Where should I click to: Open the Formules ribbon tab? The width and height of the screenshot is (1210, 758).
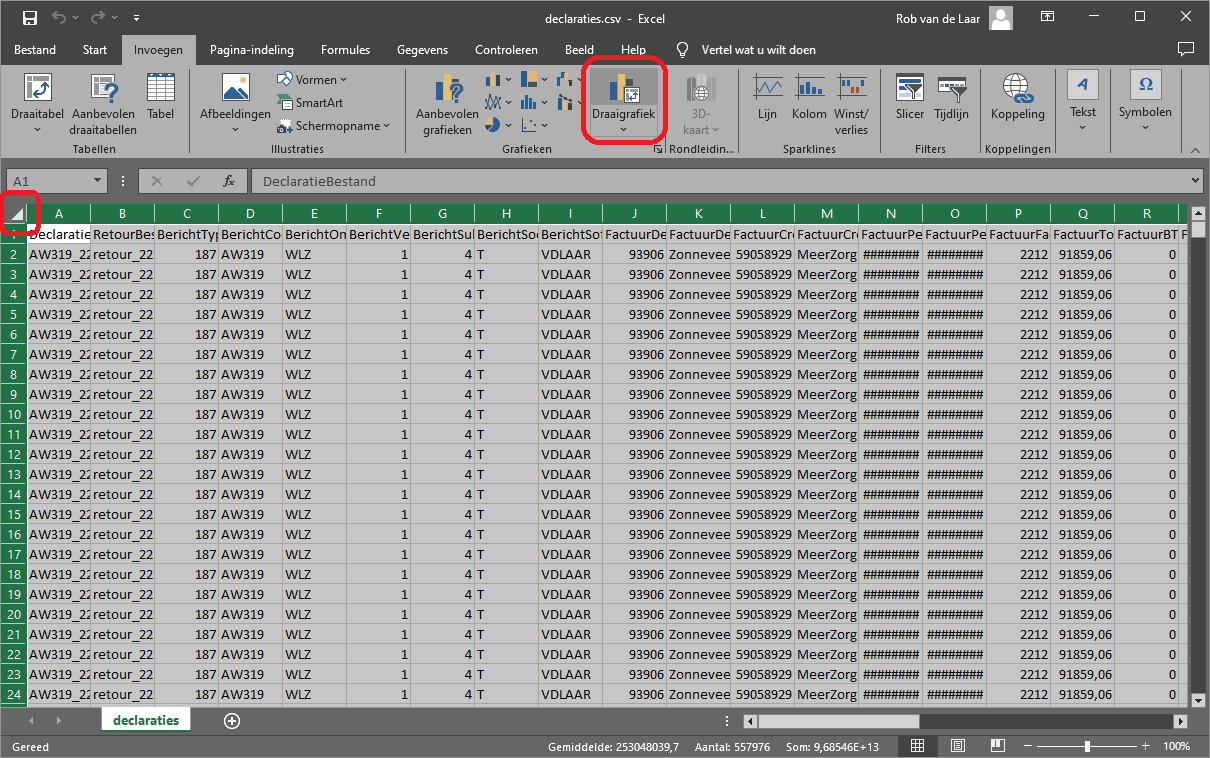(345, 50)
